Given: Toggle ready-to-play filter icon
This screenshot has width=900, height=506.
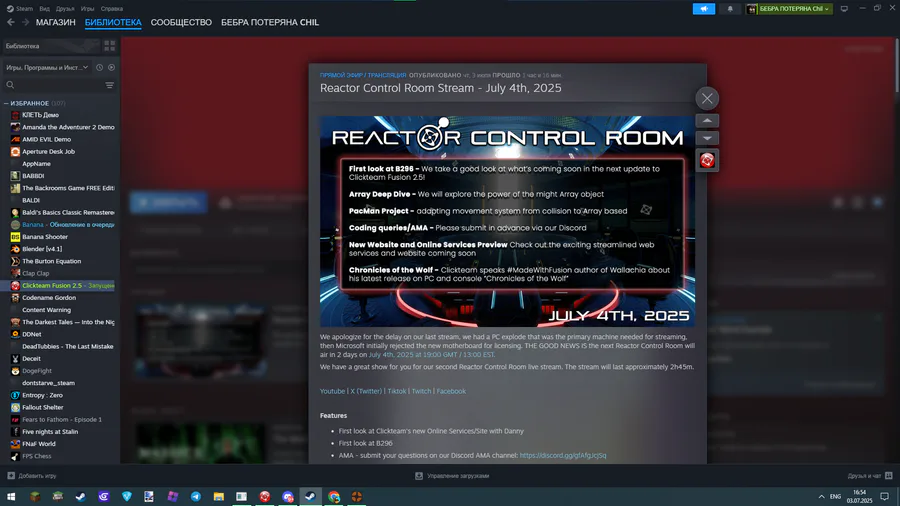Looking at the screenshot, I should pos(111,68).
